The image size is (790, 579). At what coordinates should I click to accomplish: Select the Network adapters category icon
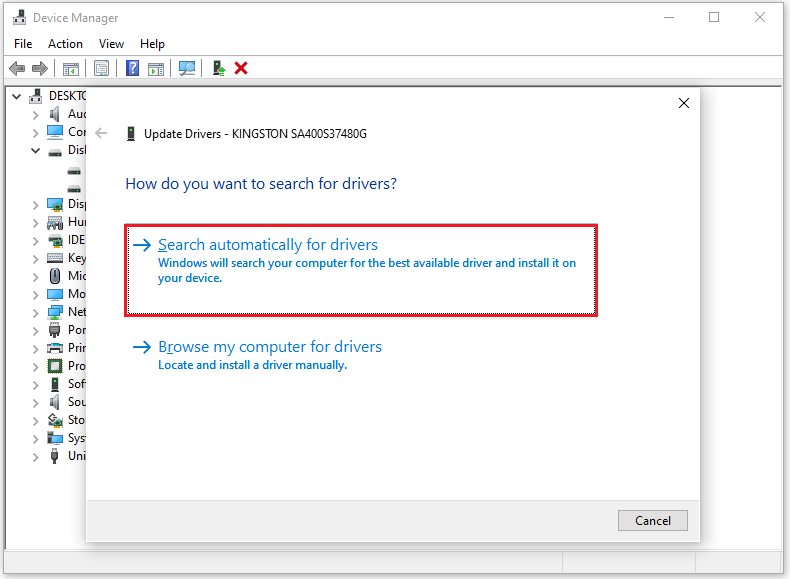55,312
